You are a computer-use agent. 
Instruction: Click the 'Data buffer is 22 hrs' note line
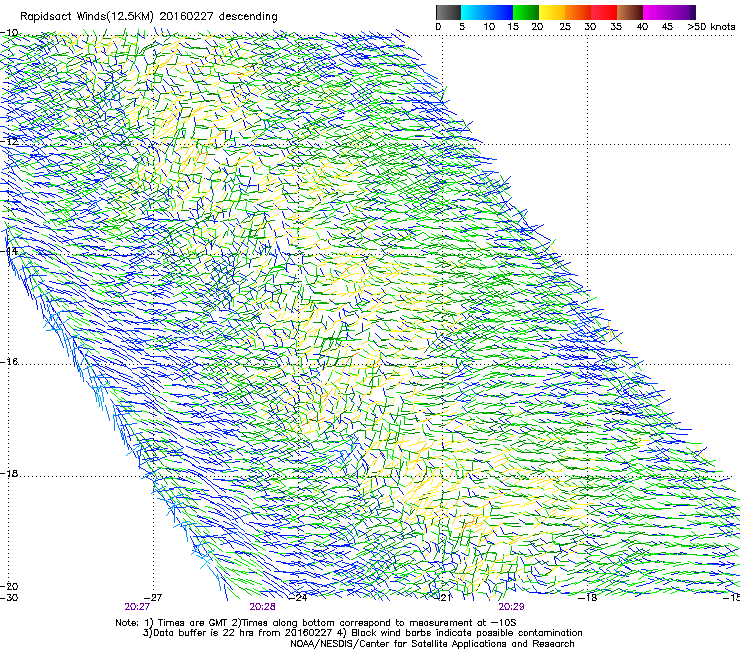(x=363, y=633)
